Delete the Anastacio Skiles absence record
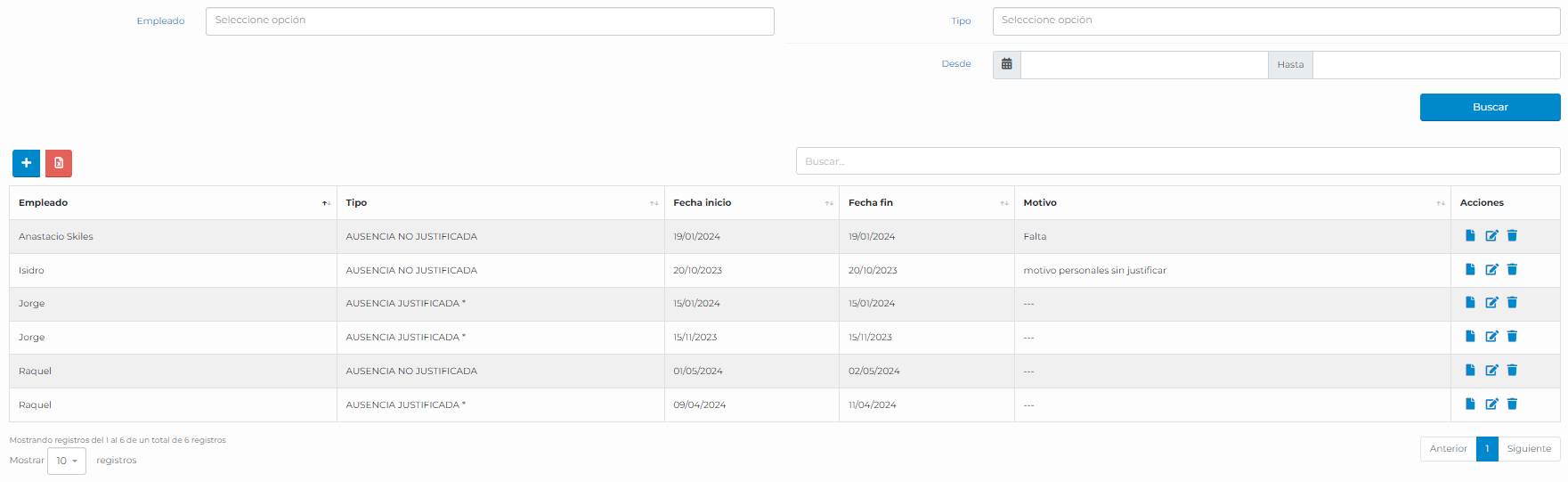1568x482 pixels. click(1512, 236)
